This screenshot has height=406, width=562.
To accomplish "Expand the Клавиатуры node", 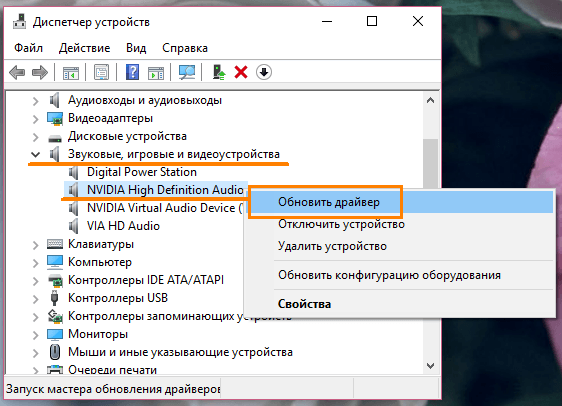I will pos(35,245).
